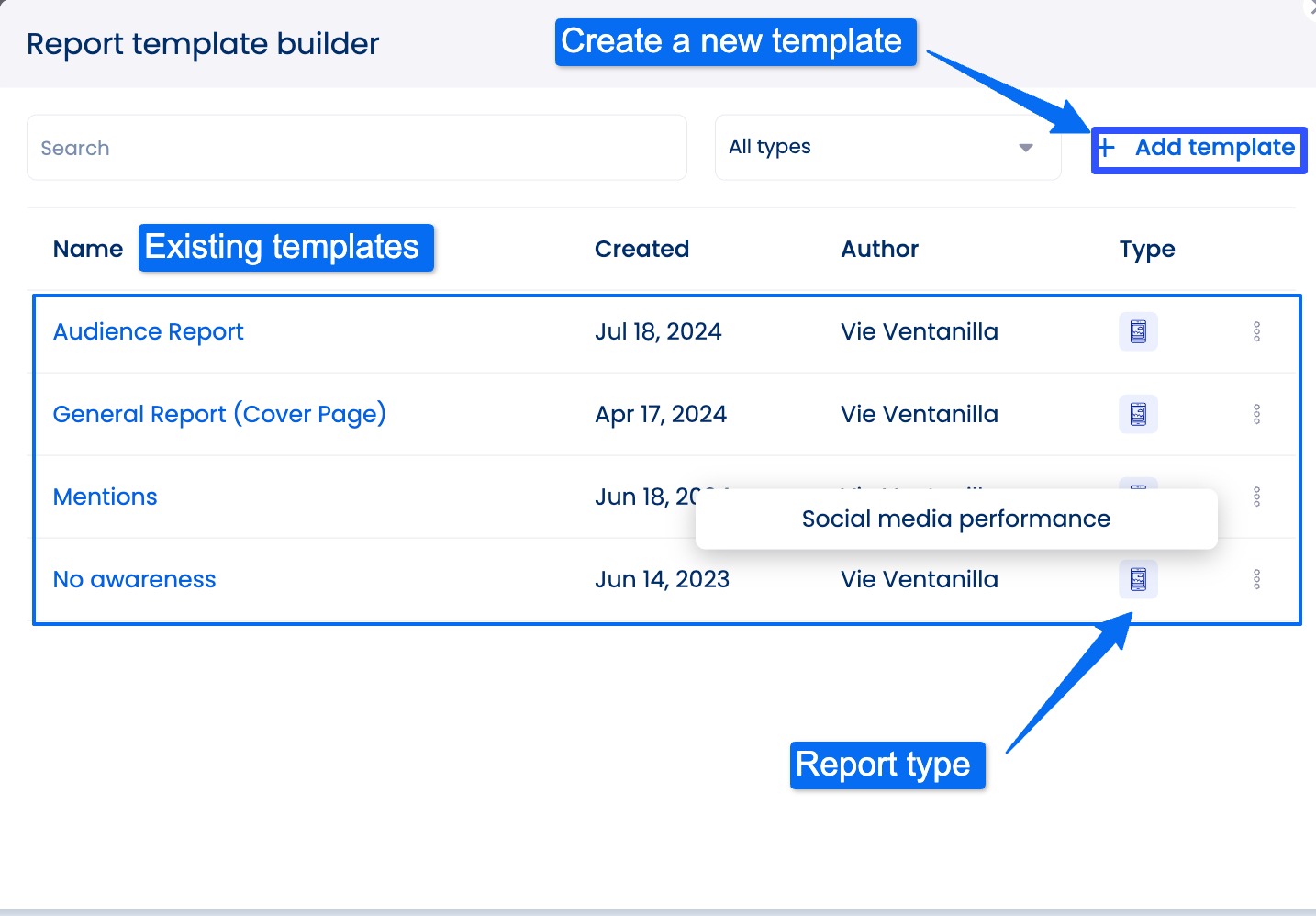Open the All types filter dropdown

click(x=887, y=147)
